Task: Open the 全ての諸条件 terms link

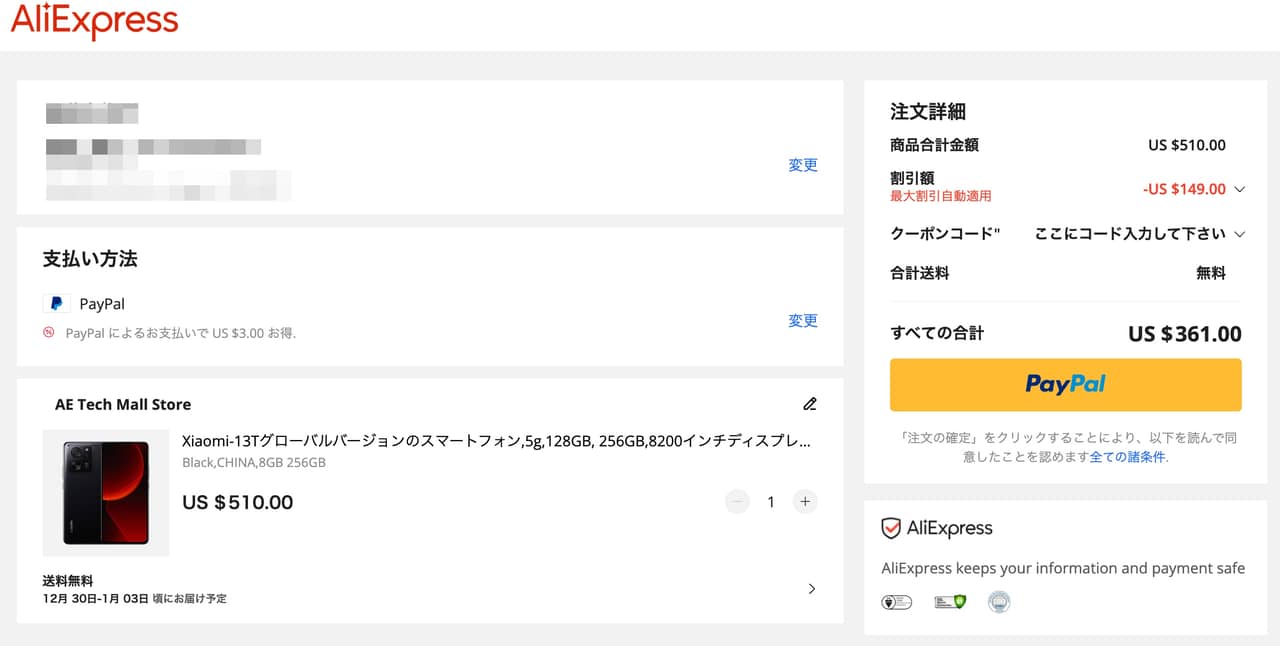Action: (1127, 457)
